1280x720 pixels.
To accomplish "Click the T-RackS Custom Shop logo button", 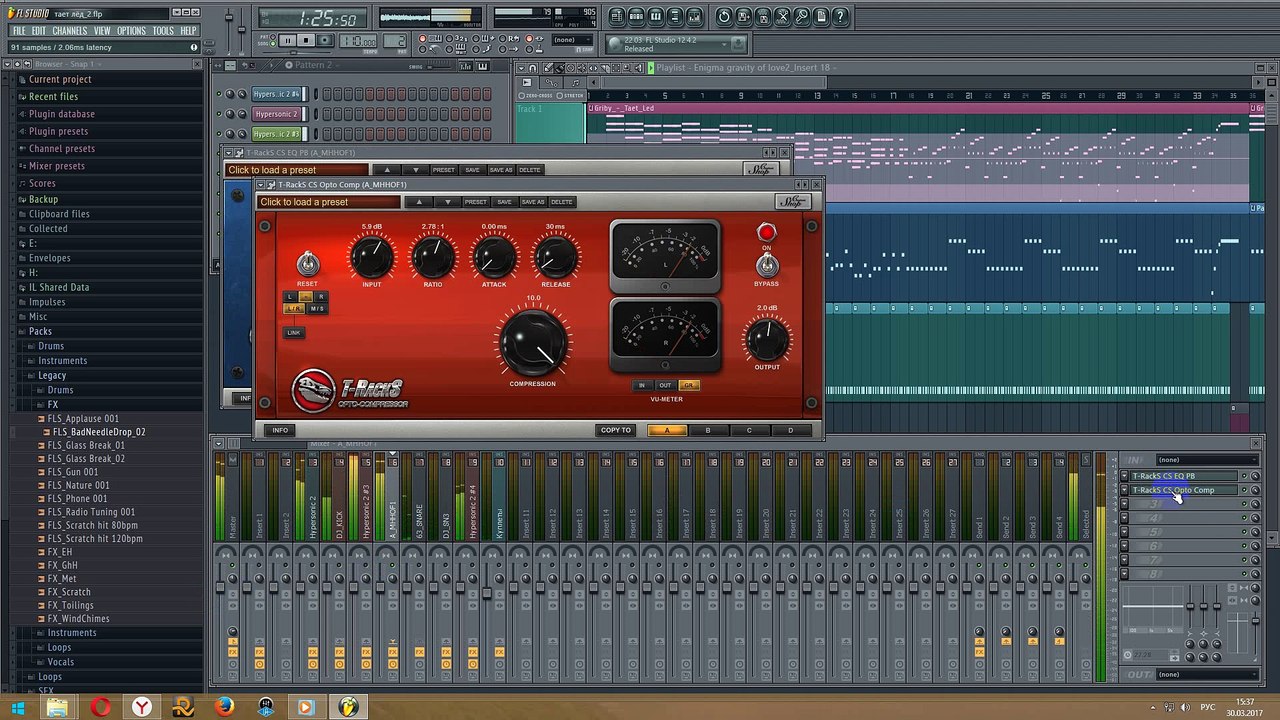I will pos(793,202).
